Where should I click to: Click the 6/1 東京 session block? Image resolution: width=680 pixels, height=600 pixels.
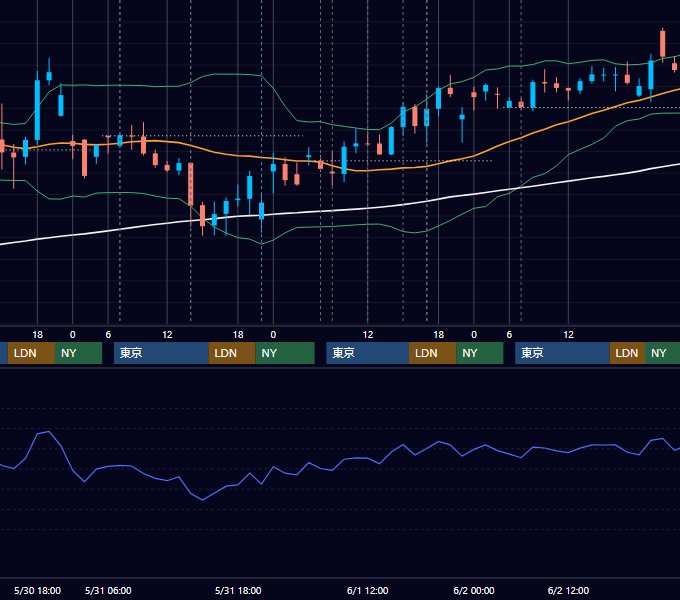[x=368, y=353]
